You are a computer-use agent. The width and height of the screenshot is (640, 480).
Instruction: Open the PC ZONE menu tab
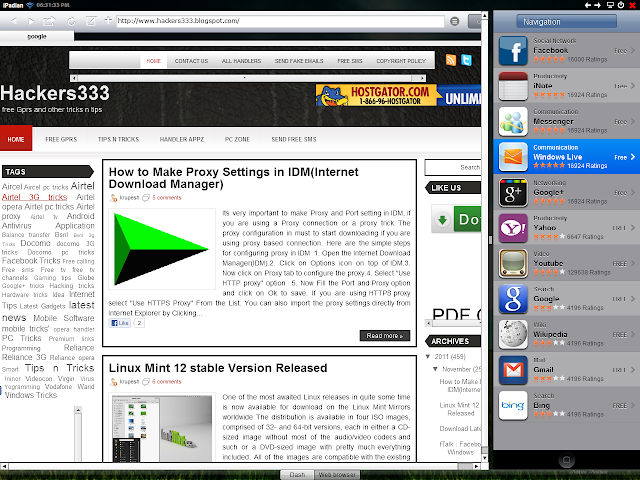tap(237, 139)
